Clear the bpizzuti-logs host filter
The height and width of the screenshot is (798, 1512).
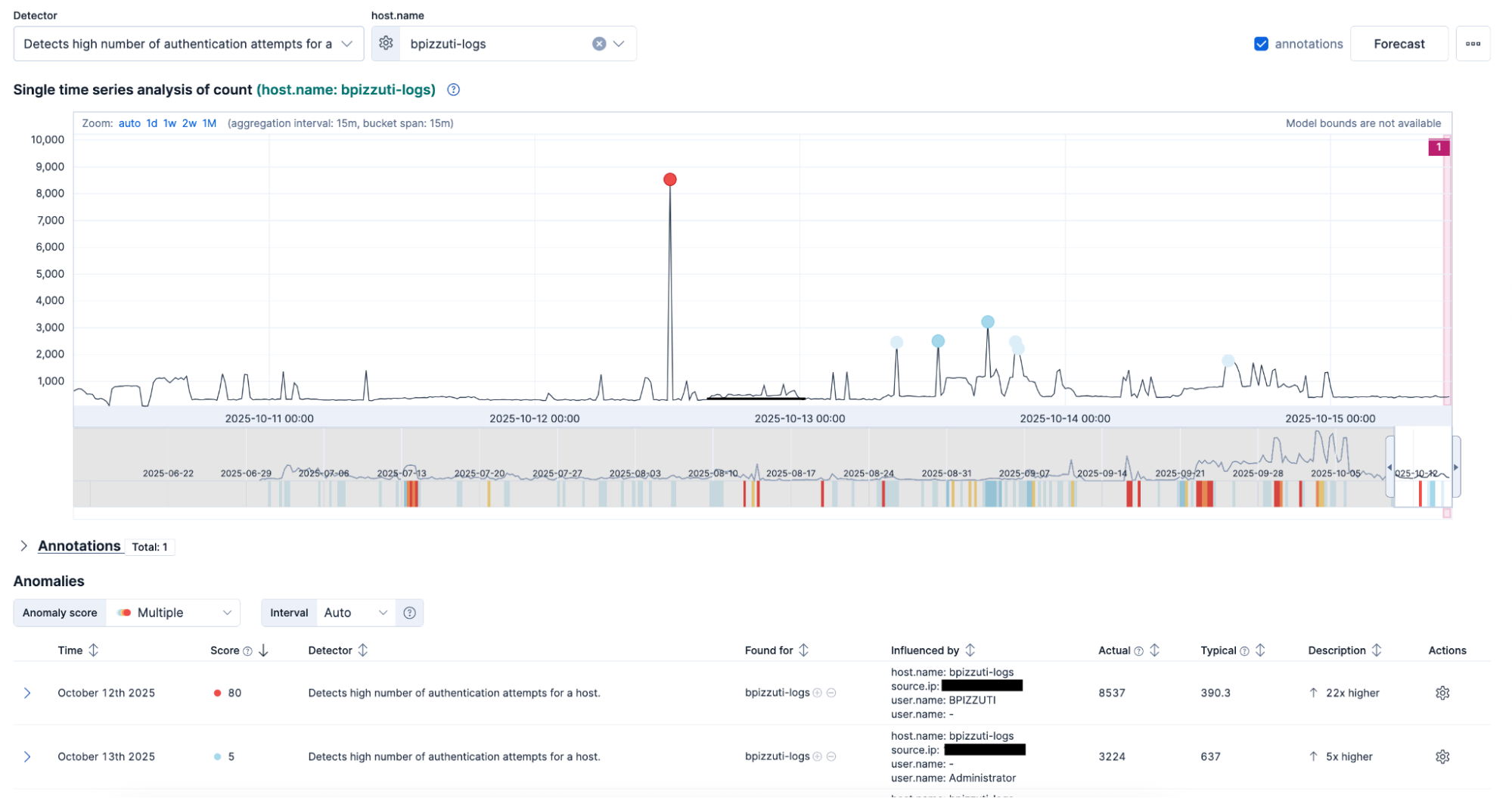598,43
